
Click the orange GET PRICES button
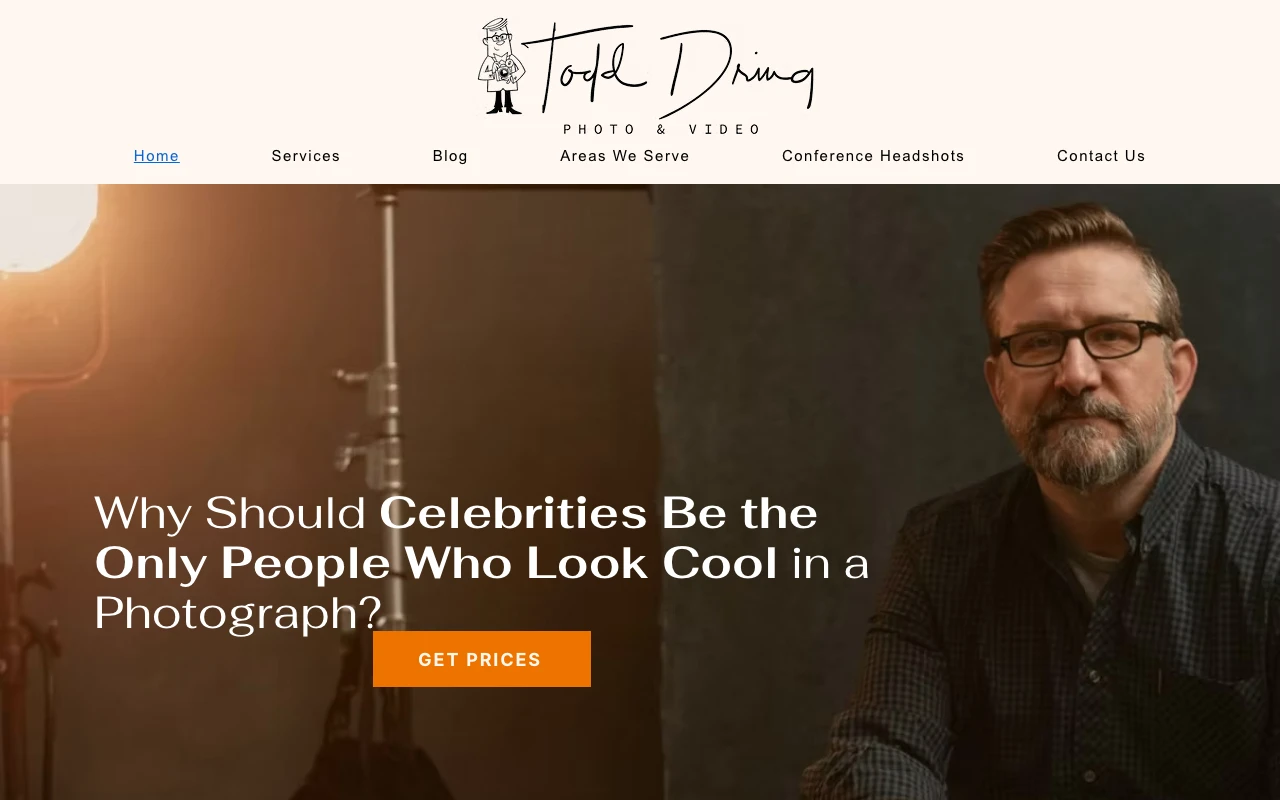pos(482,659)
